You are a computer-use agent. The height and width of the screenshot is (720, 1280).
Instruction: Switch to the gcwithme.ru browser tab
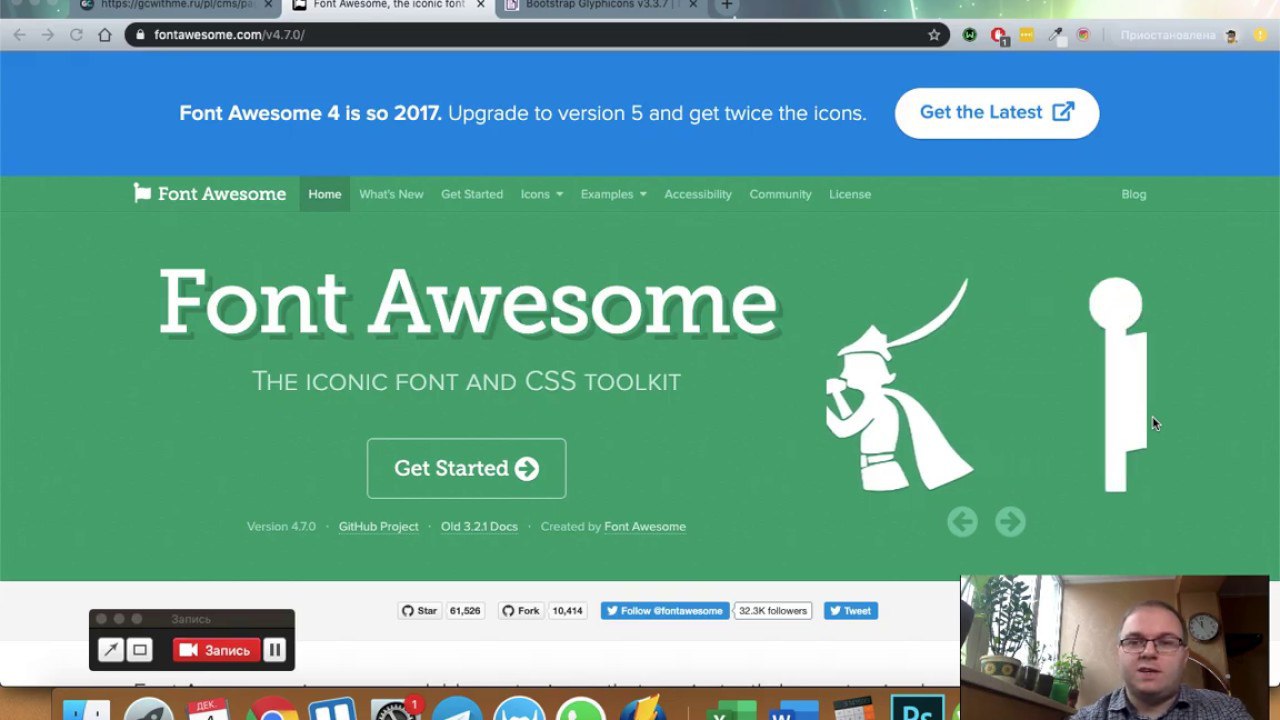(176, 5)
